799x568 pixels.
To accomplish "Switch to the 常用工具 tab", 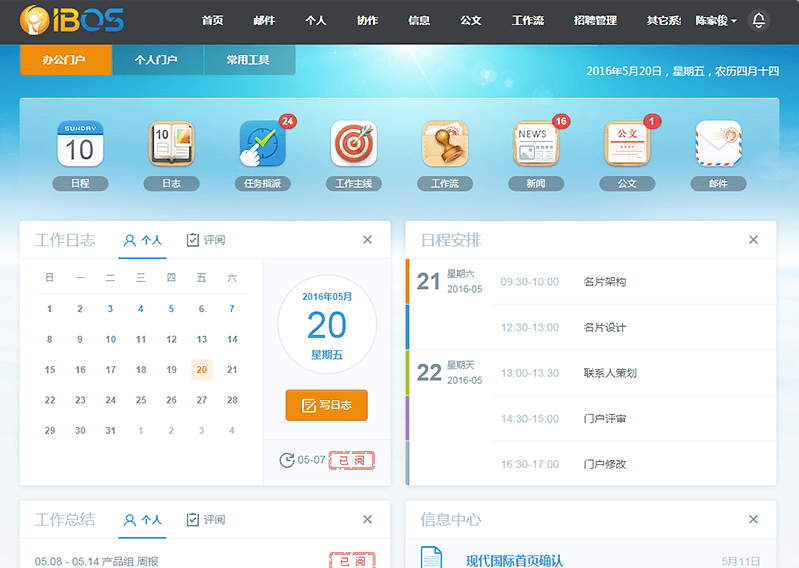I will coord(249,60).
